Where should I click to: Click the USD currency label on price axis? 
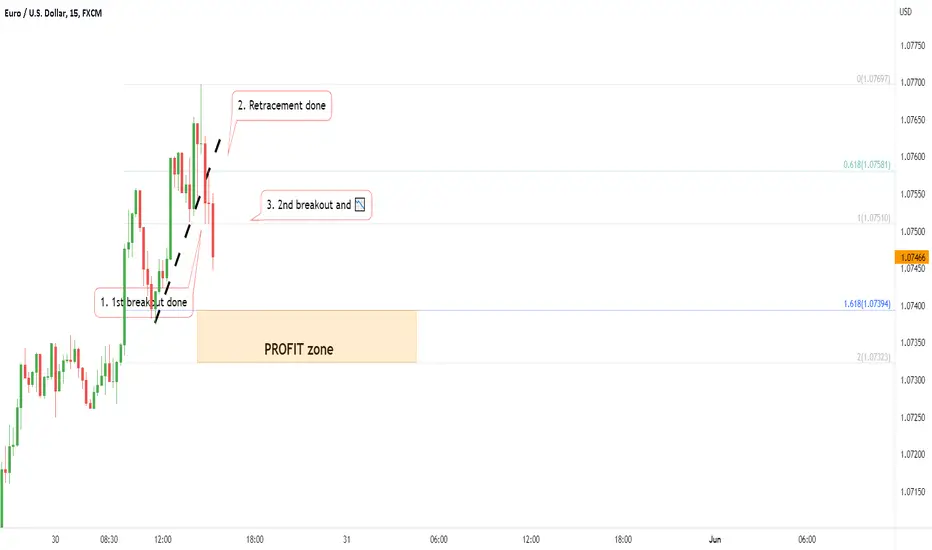905,12
